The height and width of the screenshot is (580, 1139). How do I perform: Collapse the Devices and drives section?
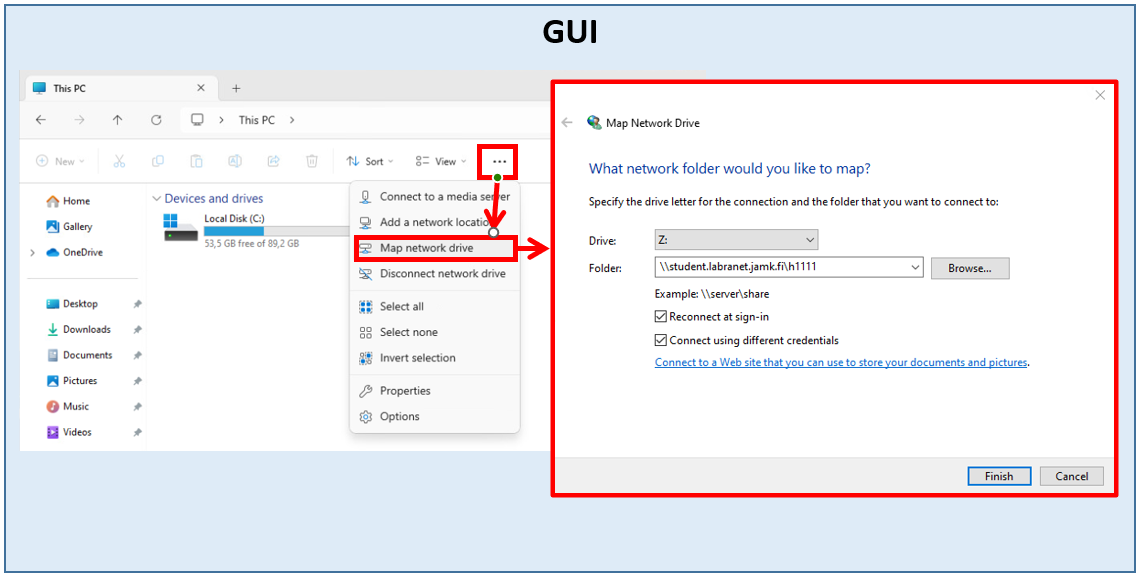[157, 198]
